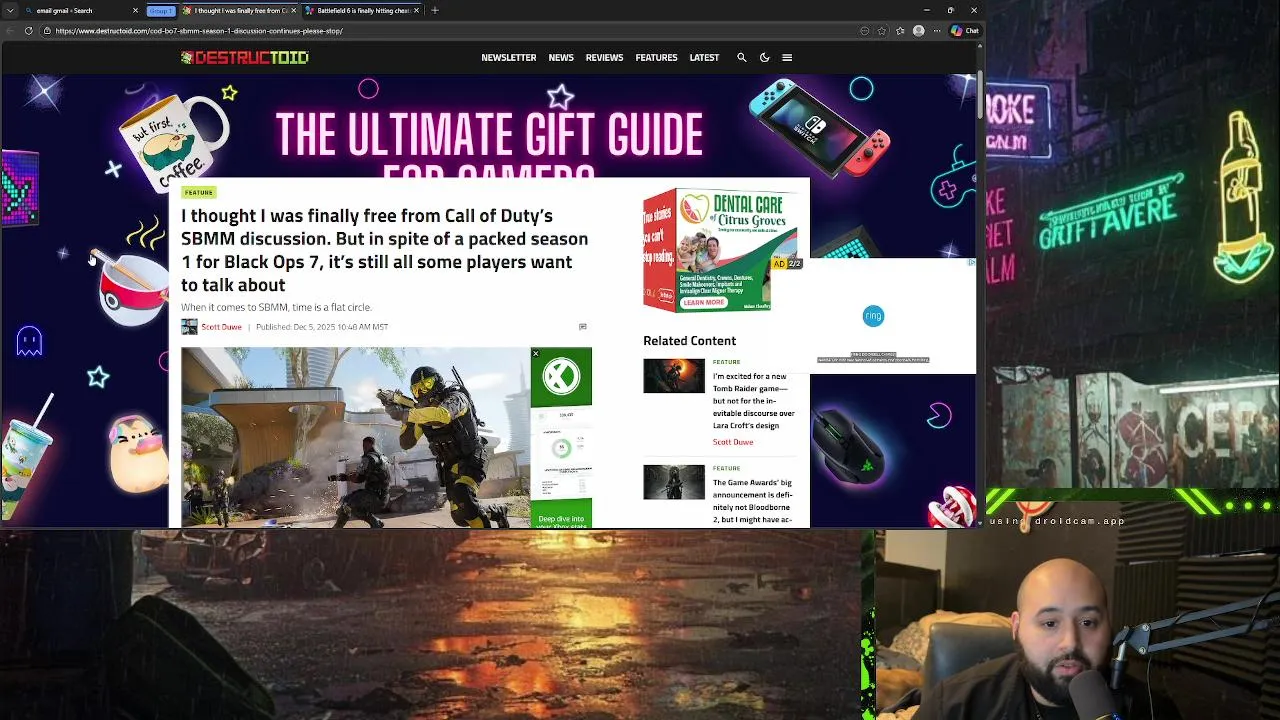Viewport: 1280px width, 720px height.
Task: Open the LATEST nav item
Action: pyautogui.click(x=704, y=58)
